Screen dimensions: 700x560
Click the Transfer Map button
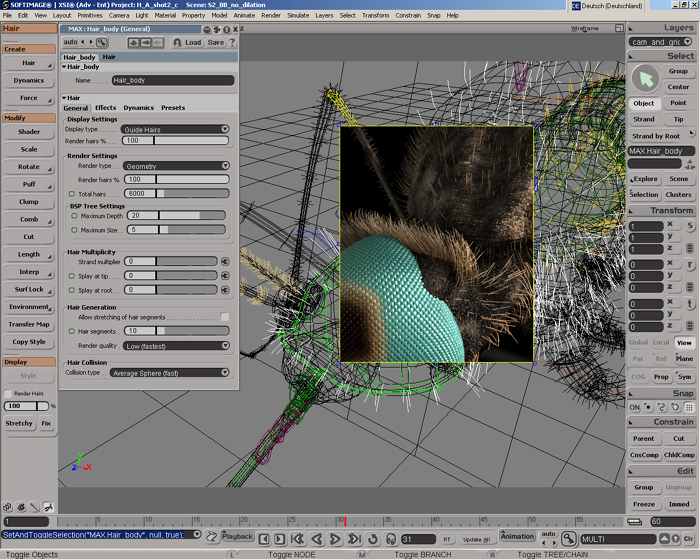29,324
